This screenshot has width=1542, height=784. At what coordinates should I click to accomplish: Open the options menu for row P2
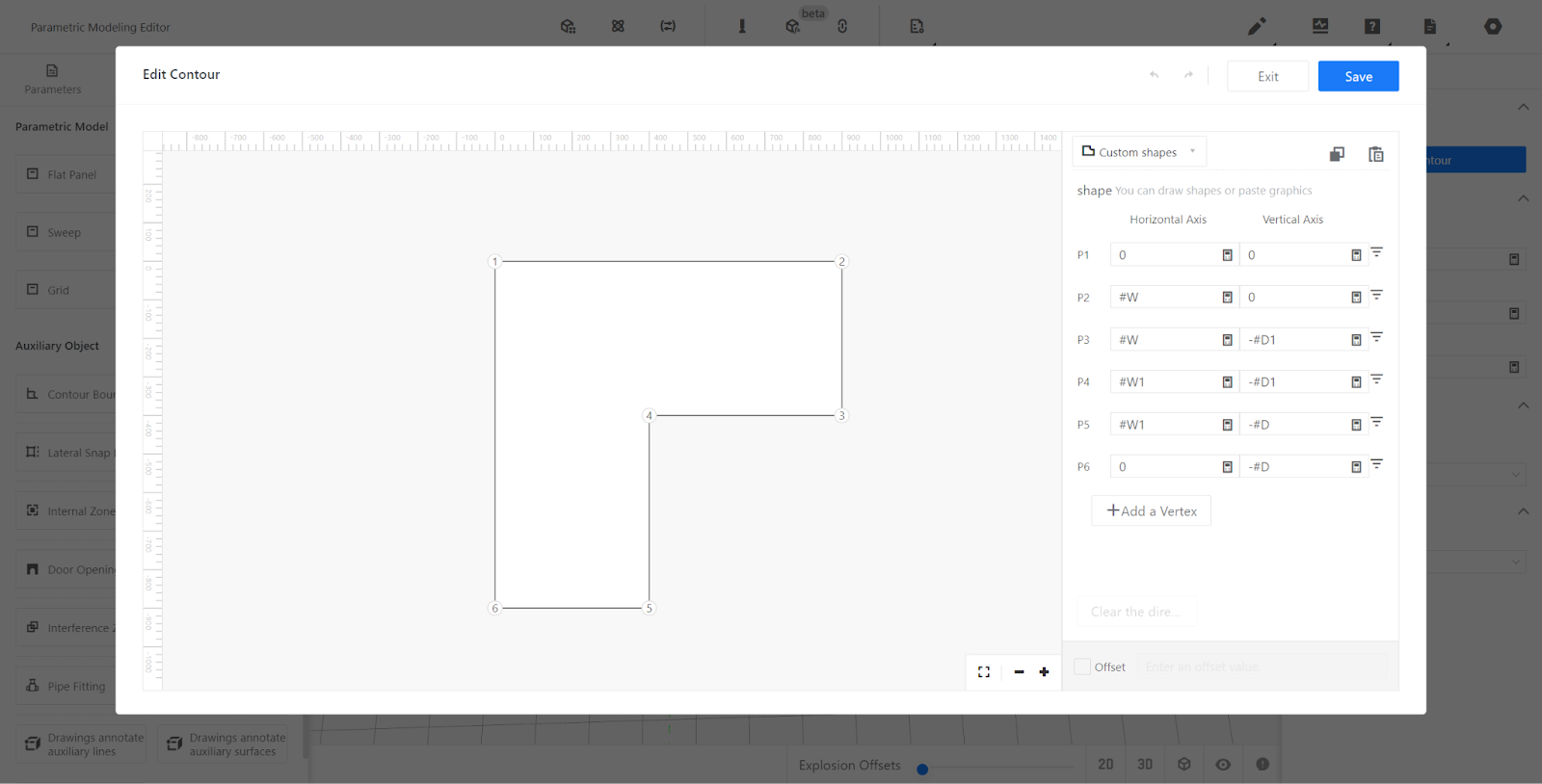pos(1376,296)
